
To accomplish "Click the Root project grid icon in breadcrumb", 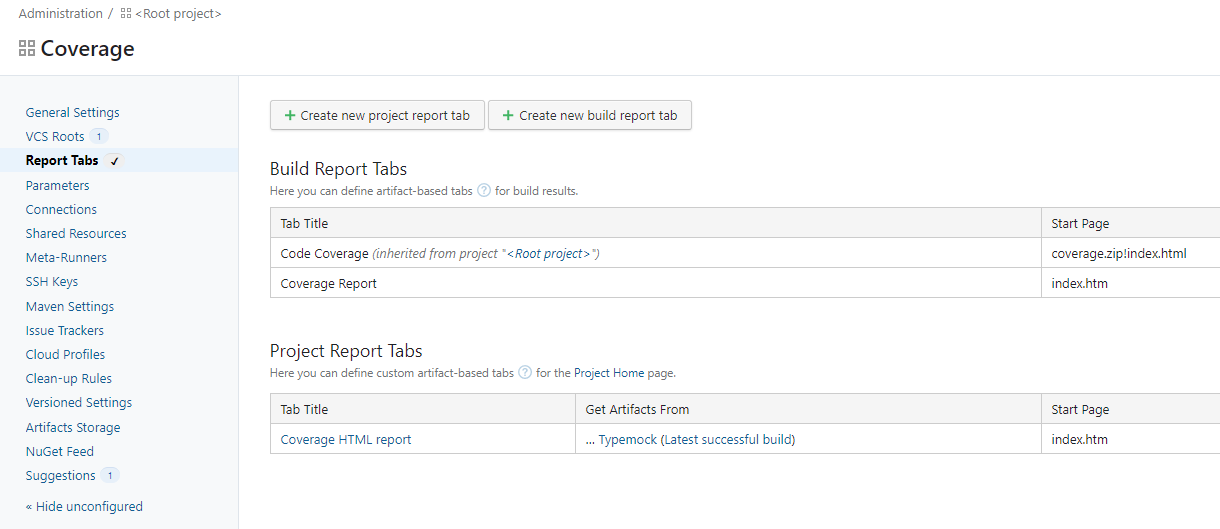I will point(126,14).
